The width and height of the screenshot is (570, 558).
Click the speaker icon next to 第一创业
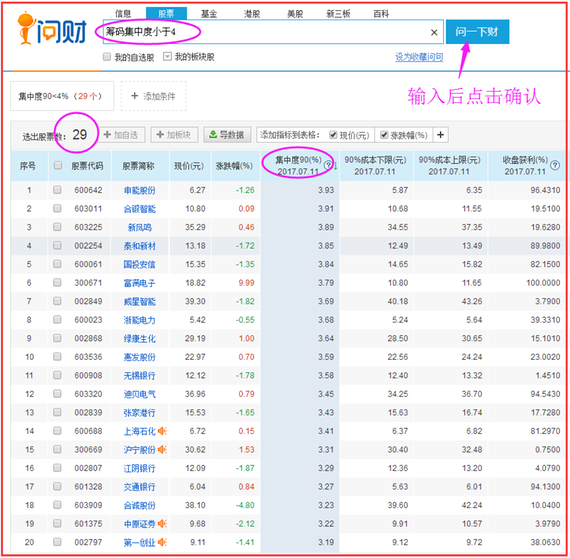(162, 542)
